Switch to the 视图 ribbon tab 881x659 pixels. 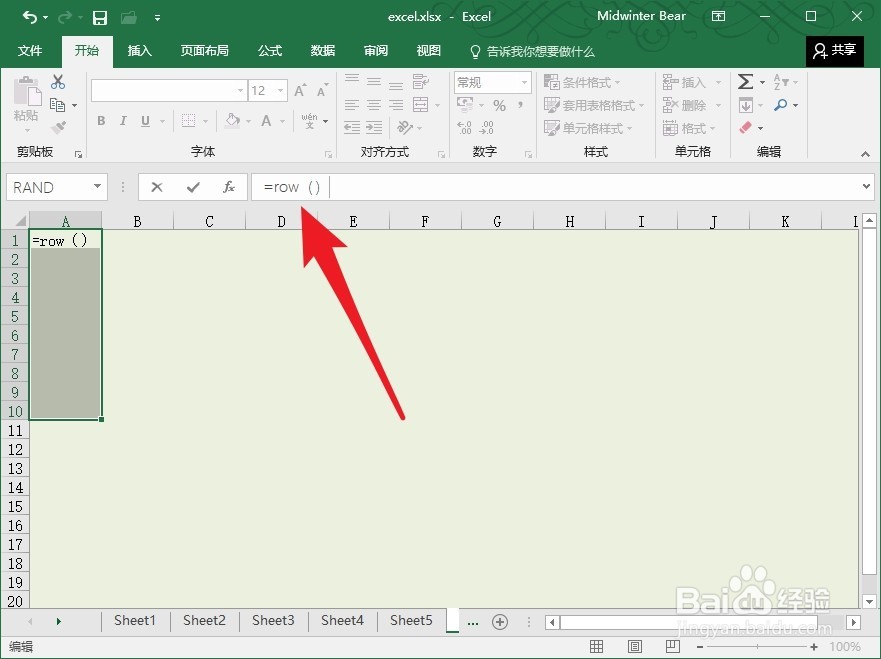(x=429, y=51)
